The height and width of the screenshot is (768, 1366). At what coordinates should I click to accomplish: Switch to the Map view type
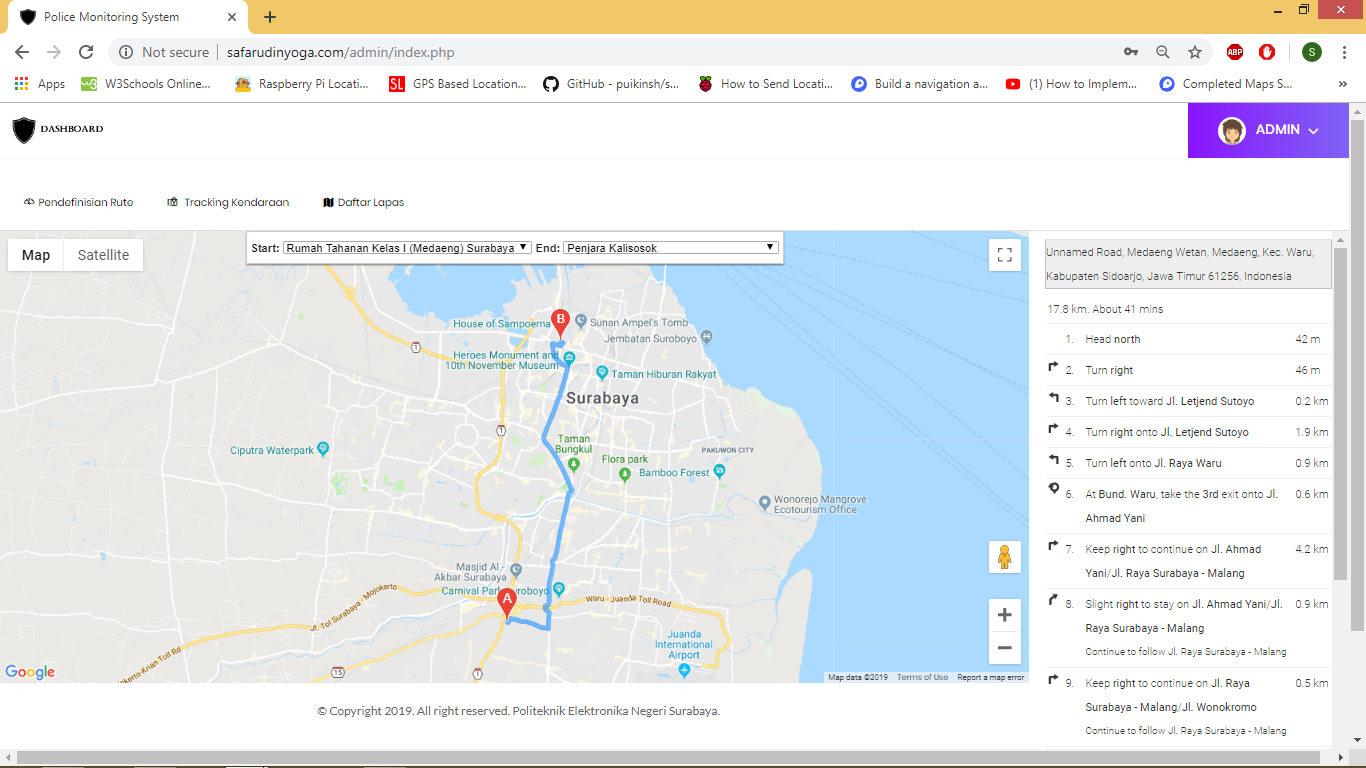coord(36,255)
